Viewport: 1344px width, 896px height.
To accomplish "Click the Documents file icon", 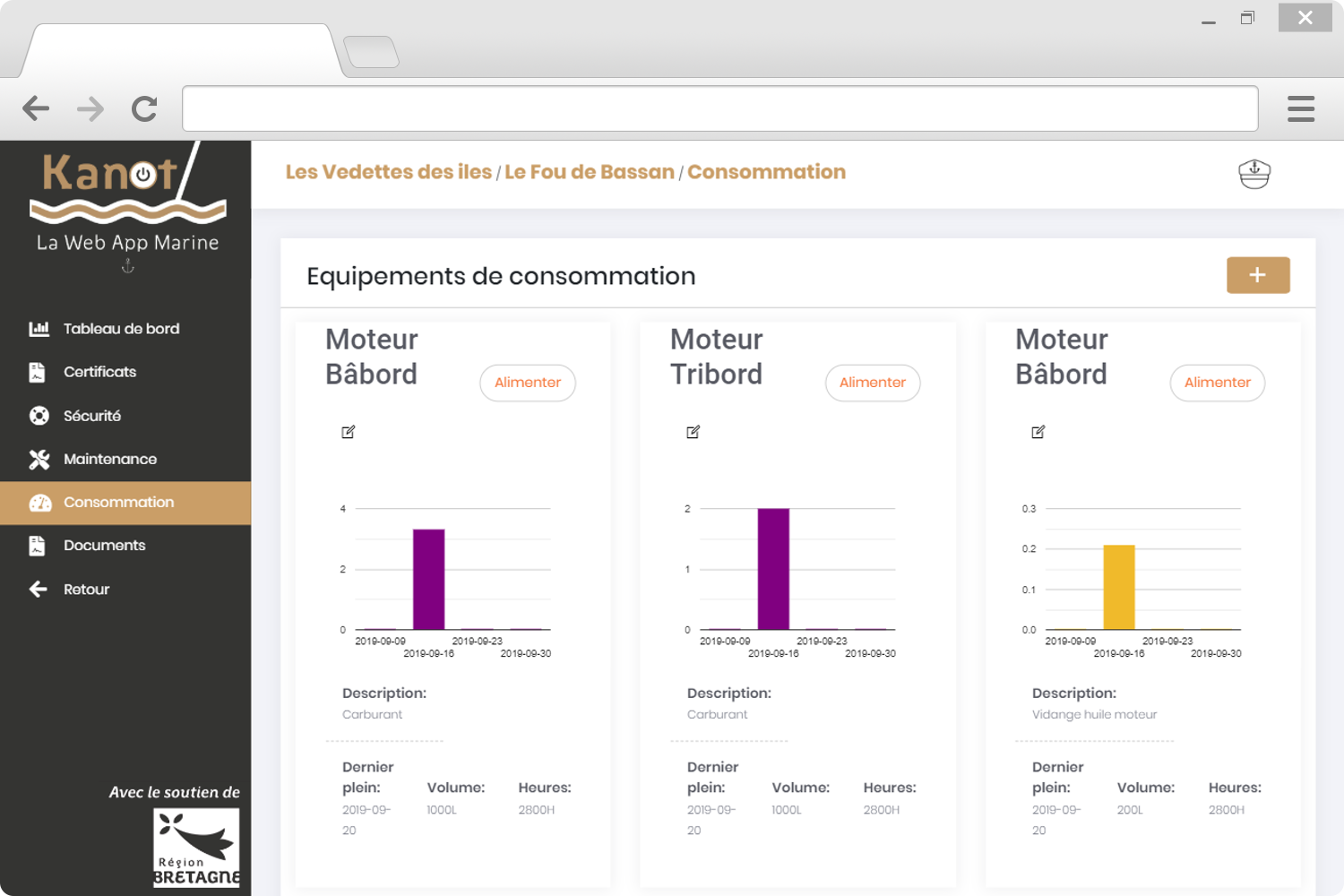I will (37, 546).
